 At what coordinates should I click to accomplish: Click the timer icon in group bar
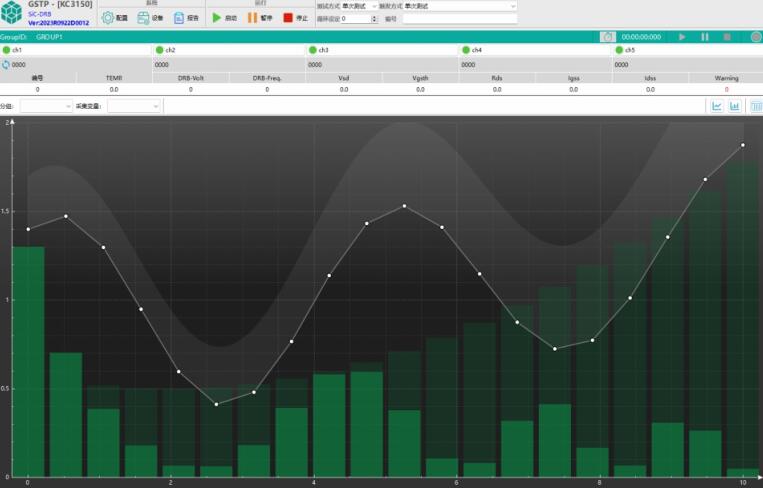[x=607, y=37]
